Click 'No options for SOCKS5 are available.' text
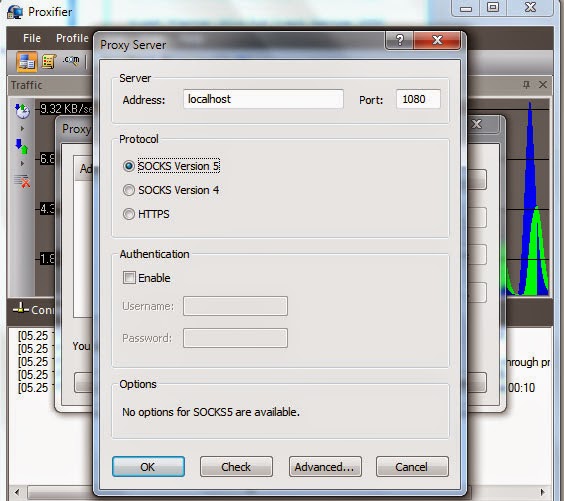564x501 pixels. pyautogui.click(x=211, y=412)
